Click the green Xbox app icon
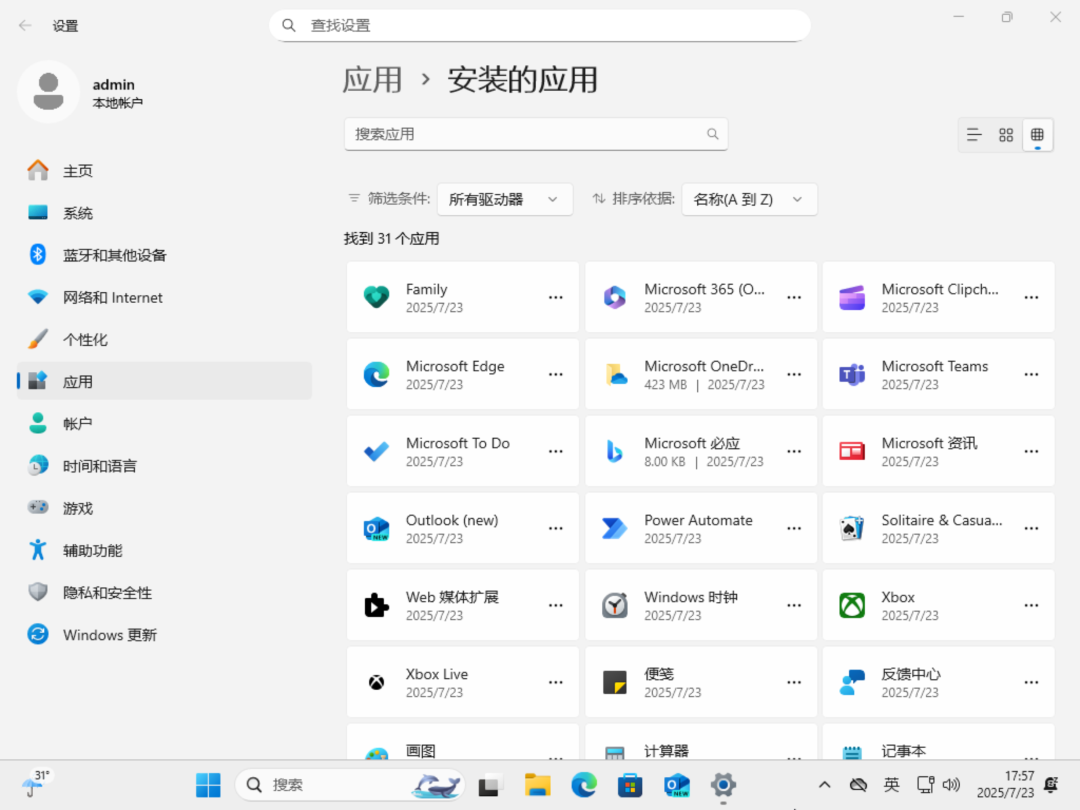The width and height of the screenshot is (1080, 810). point(852,605)
